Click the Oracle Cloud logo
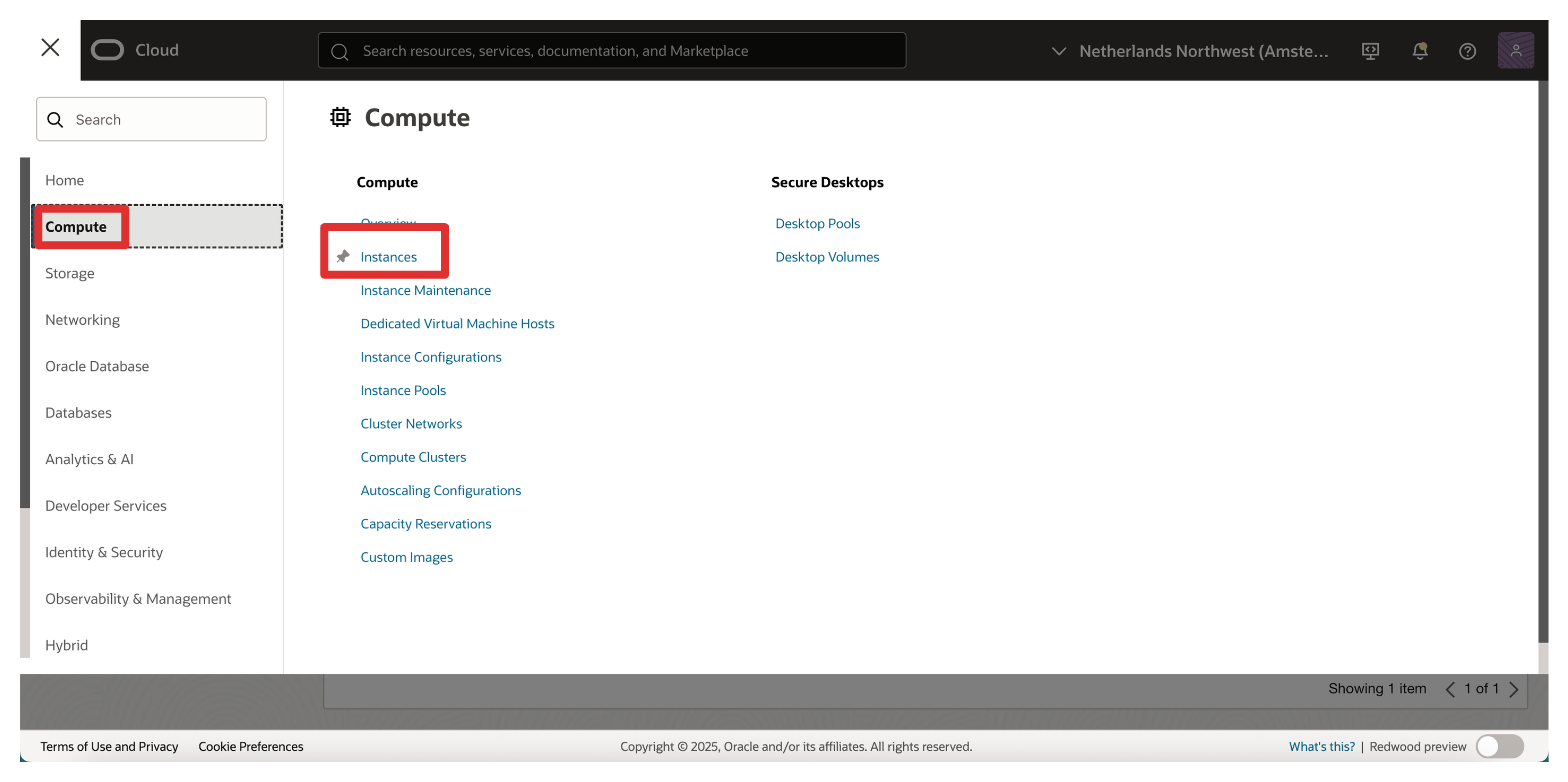The width and height of the screenshot is (1568, 782). pyautogui.click(x=134, y=50)
